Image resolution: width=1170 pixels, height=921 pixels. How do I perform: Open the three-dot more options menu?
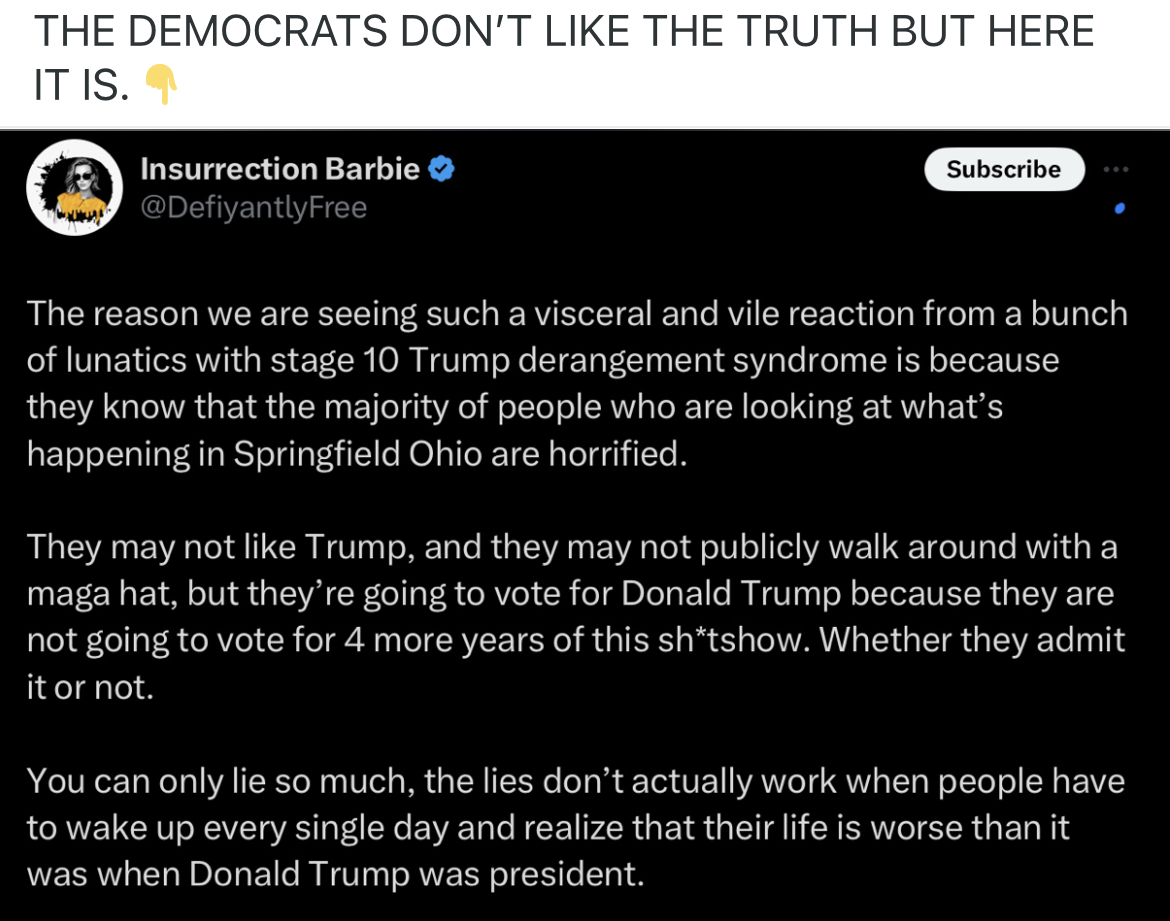(x=1116, y=169)
